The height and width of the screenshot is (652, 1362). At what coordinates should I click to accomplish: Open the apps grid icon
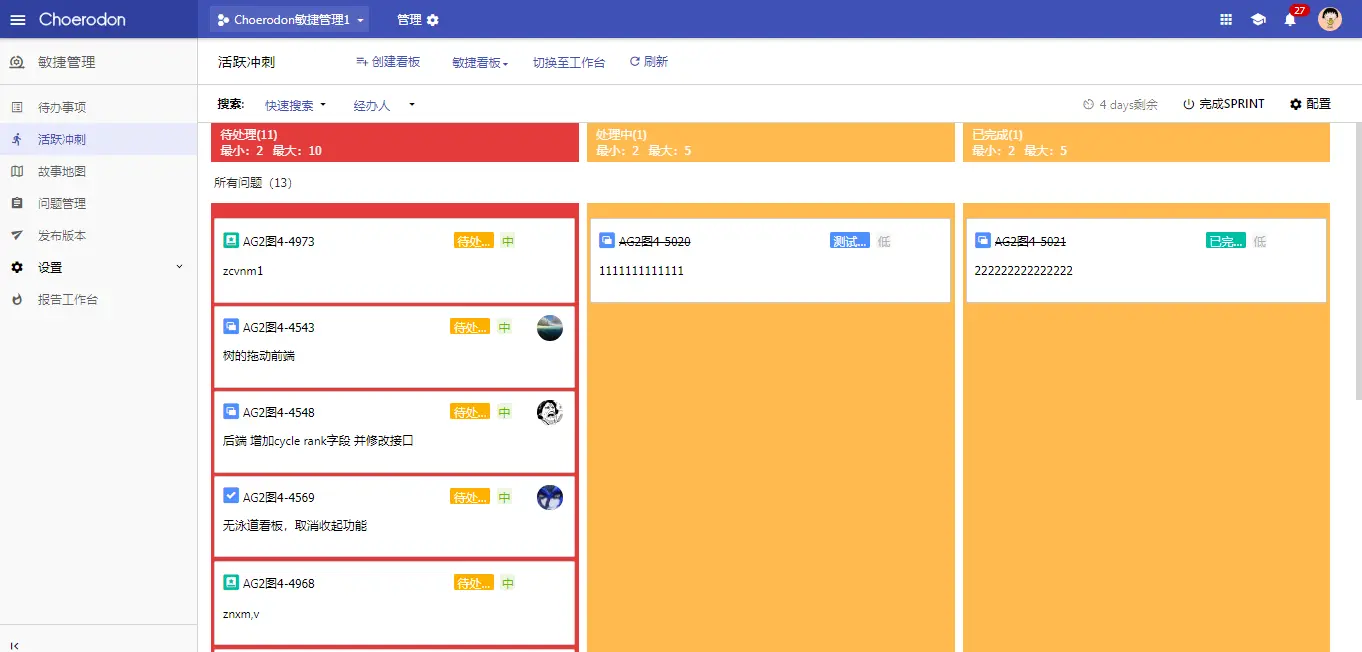[1227, 20]
